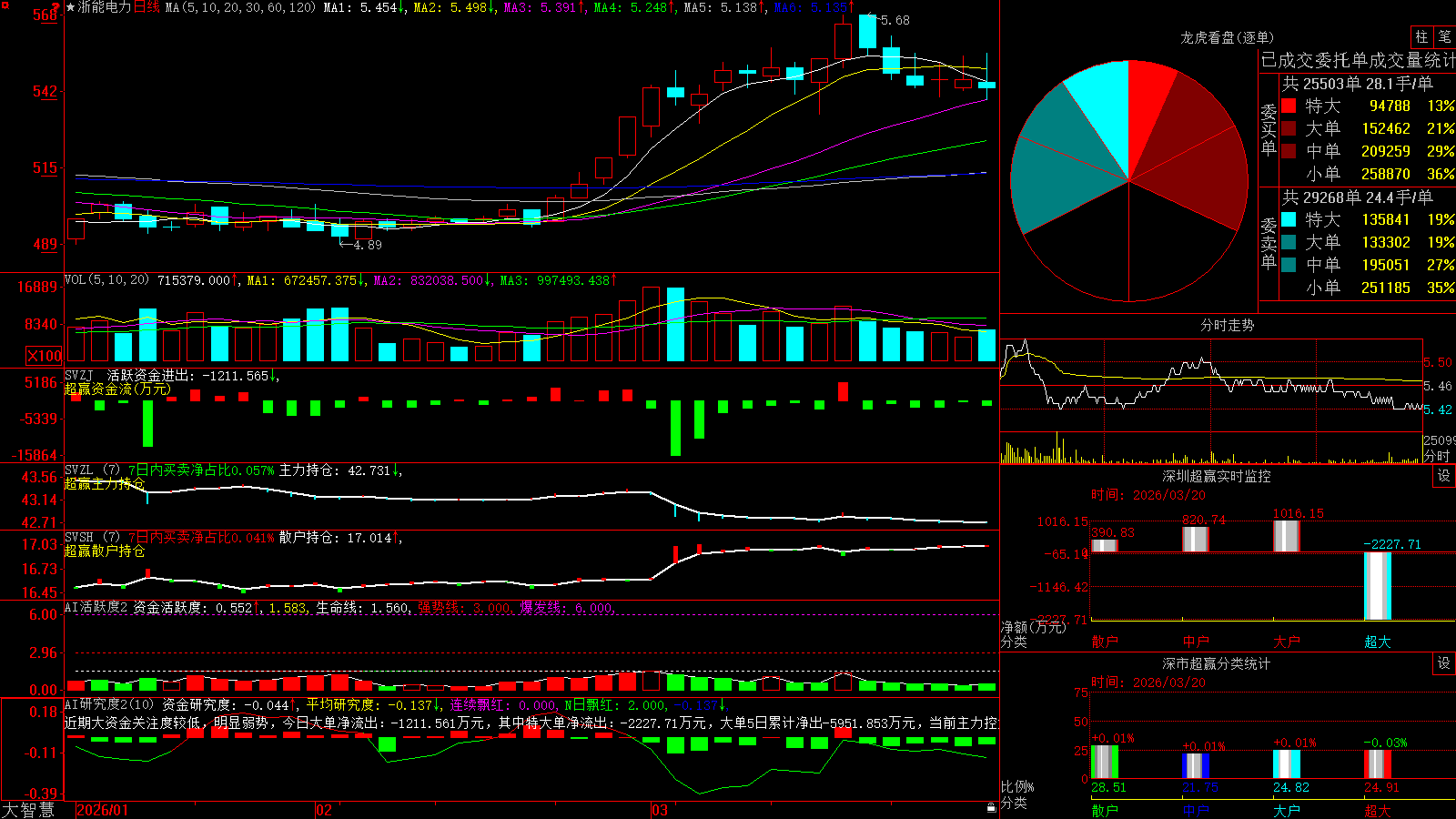Click the teal 大单 sell-order swatch
Viewport: 1456px width, 819px height.
(x=1289, y=242)
